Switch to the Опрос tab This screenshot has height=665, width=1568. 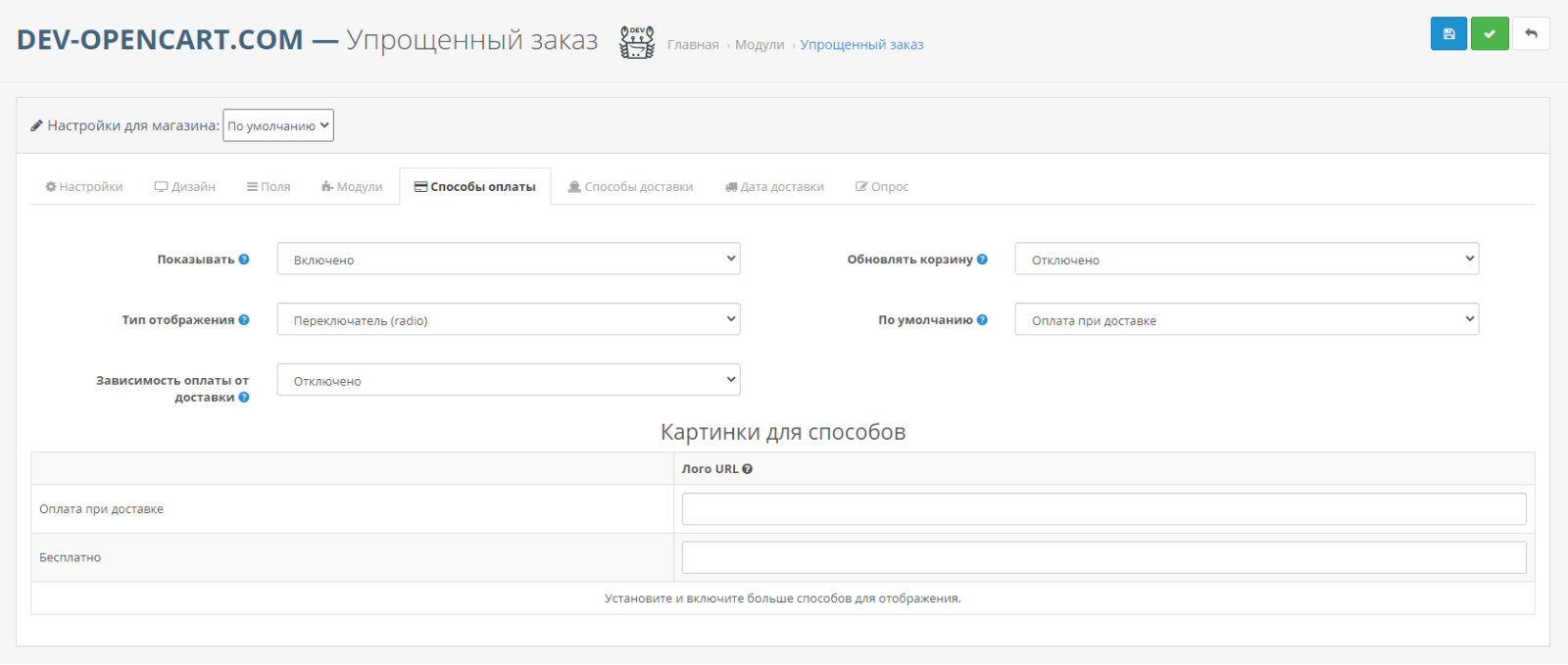click(882, 187)
